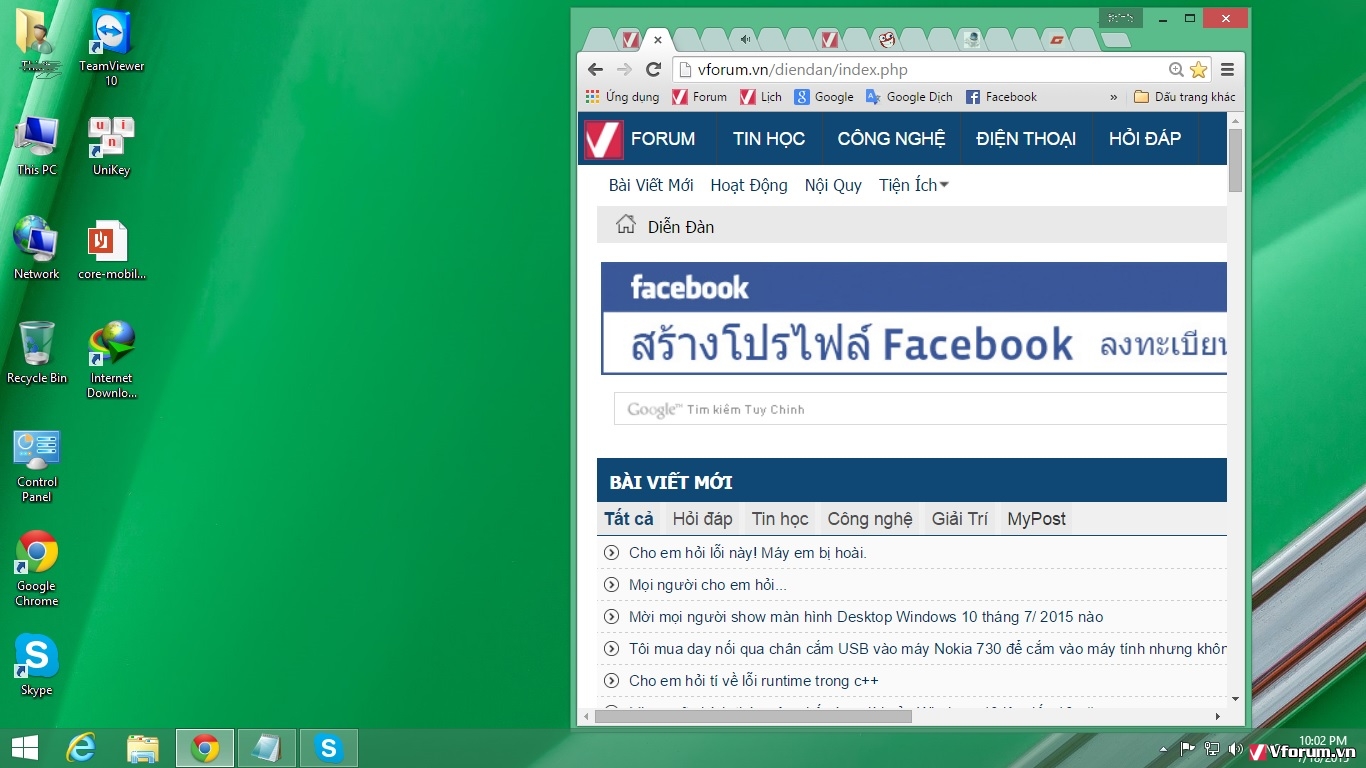The width and height of the screenshot is (1366, 768).
Task: Click the Diễn Đàn breadcrumb
Action: pyautogui.click(x=681, y=227)
